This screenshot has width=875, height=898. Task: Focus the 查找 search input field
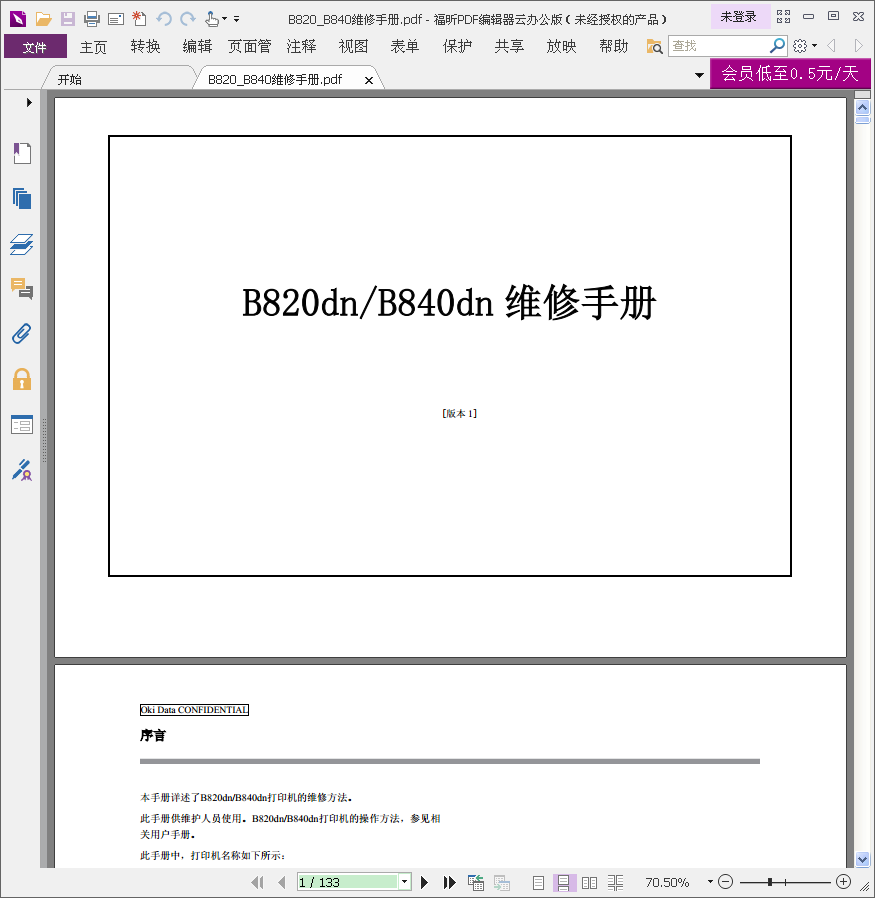click(x=719, y=46)
